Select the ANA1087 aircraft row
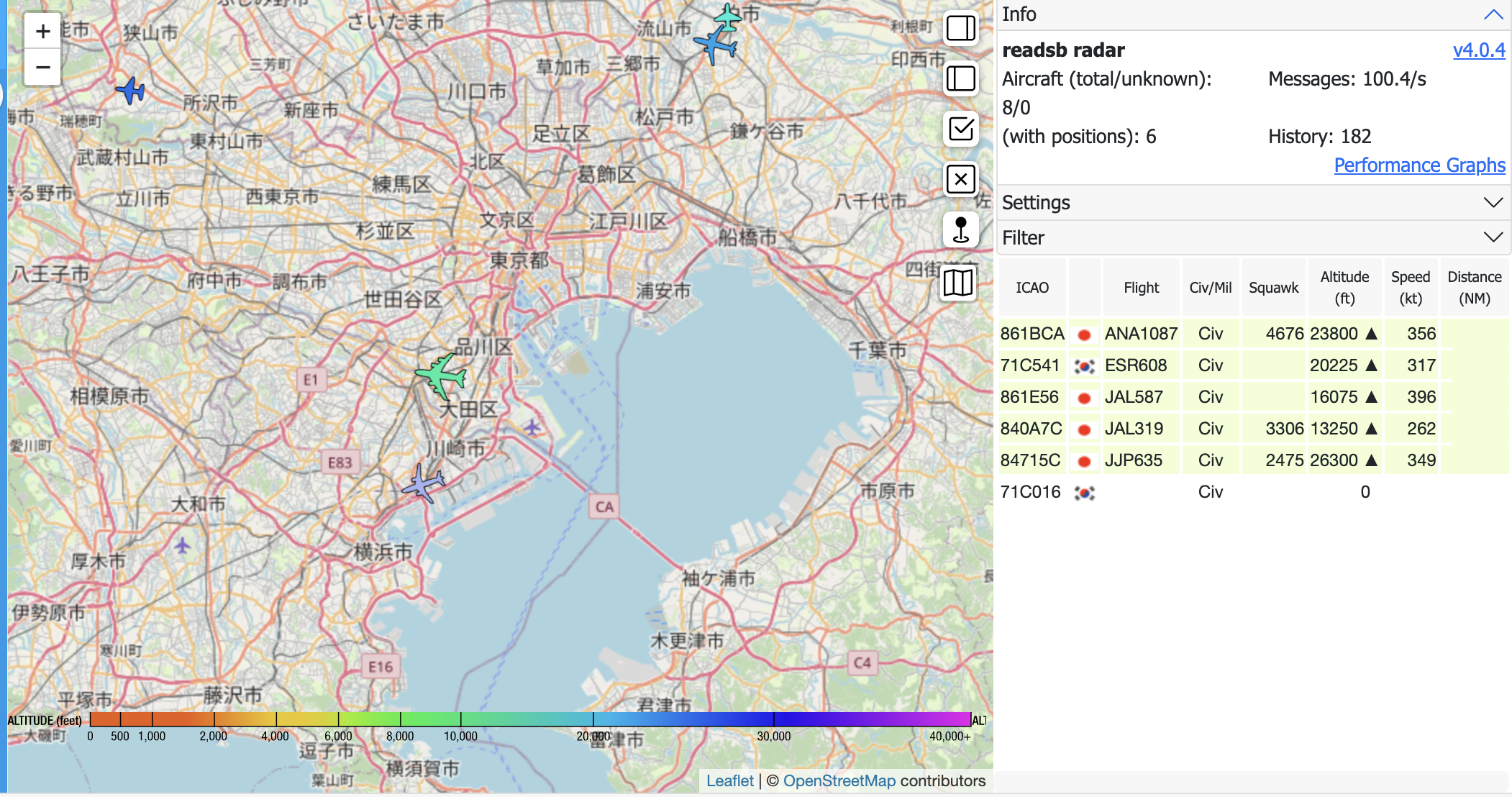Screen dimensions: 1512x797 pyautogui.click(x=1141, y=334)
